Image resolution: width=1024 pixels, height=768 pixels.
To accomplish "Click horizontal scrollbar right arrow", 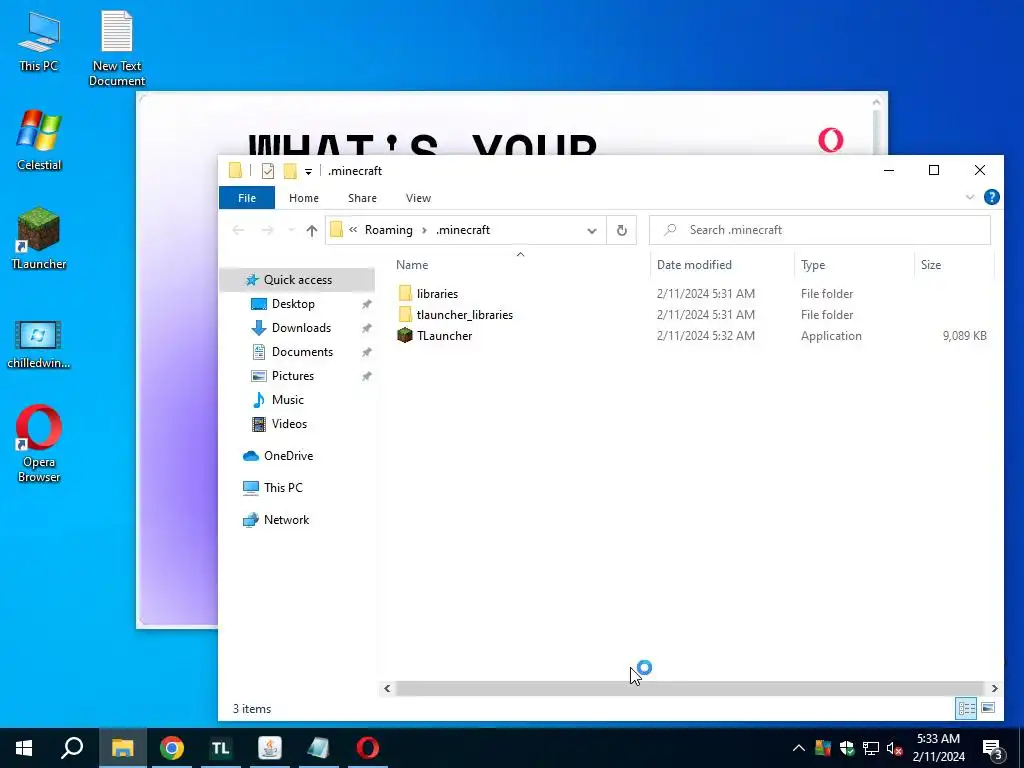I will tap(994, 688).
